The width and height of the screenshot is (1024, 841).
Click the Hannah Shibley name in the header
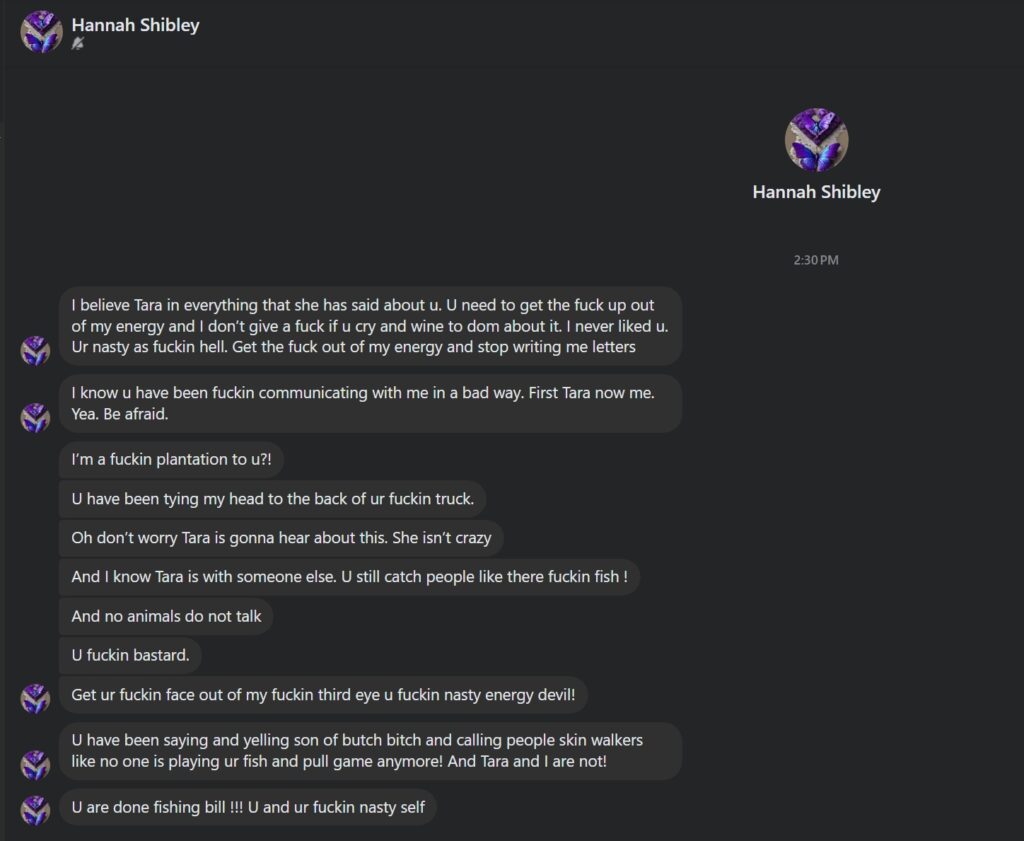click(135, 25)
